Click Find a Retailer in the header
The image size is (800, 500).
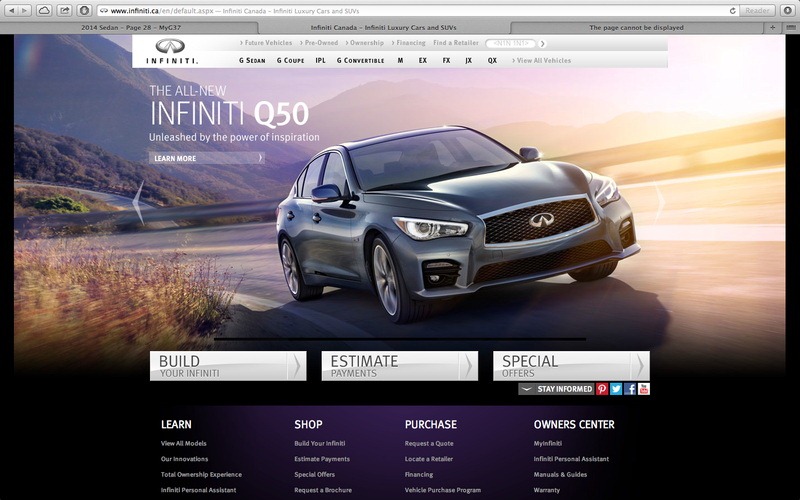(456, 43)
